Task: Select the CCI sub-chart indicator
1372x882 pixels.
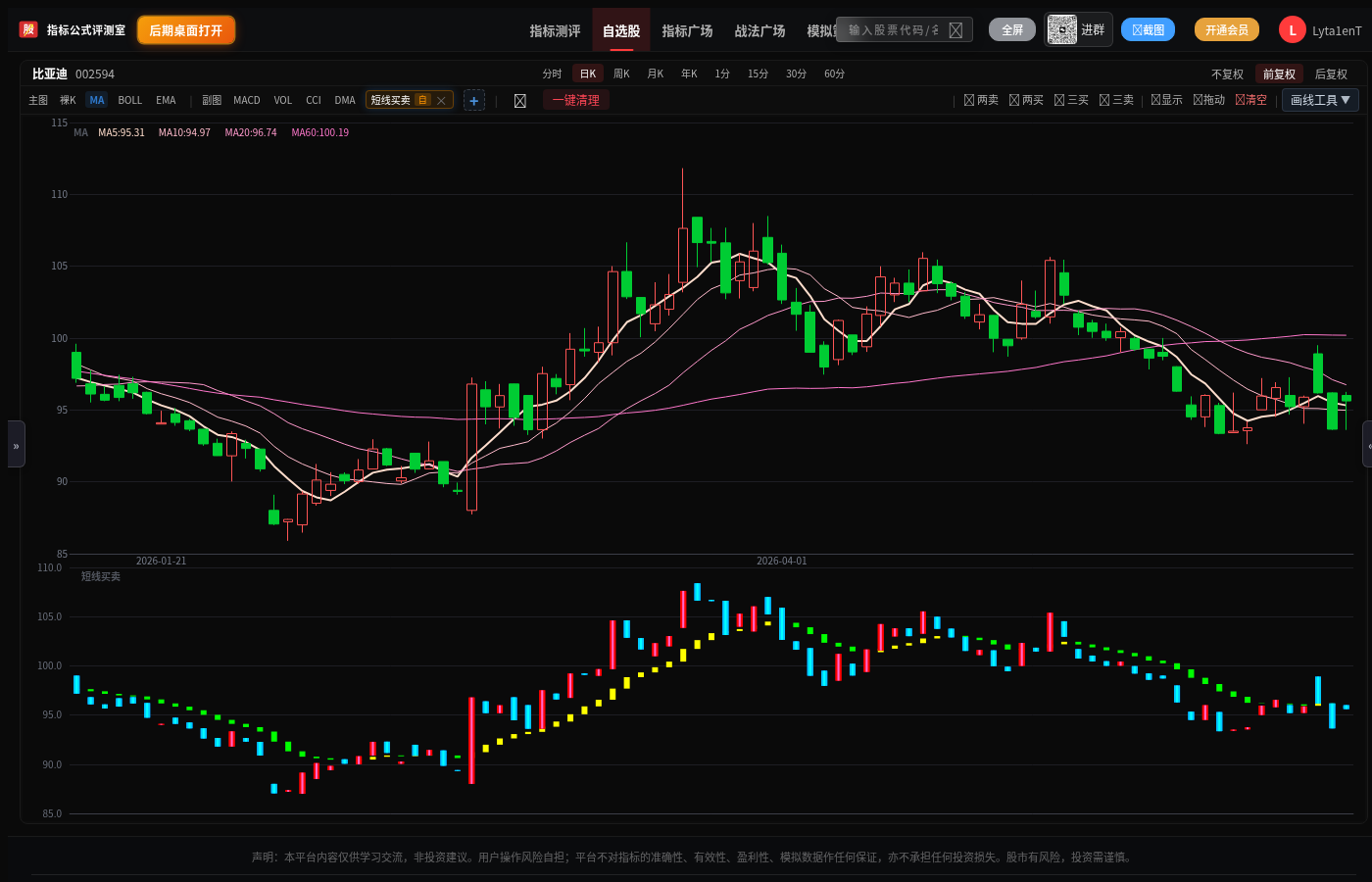Action: coord(314,100)
